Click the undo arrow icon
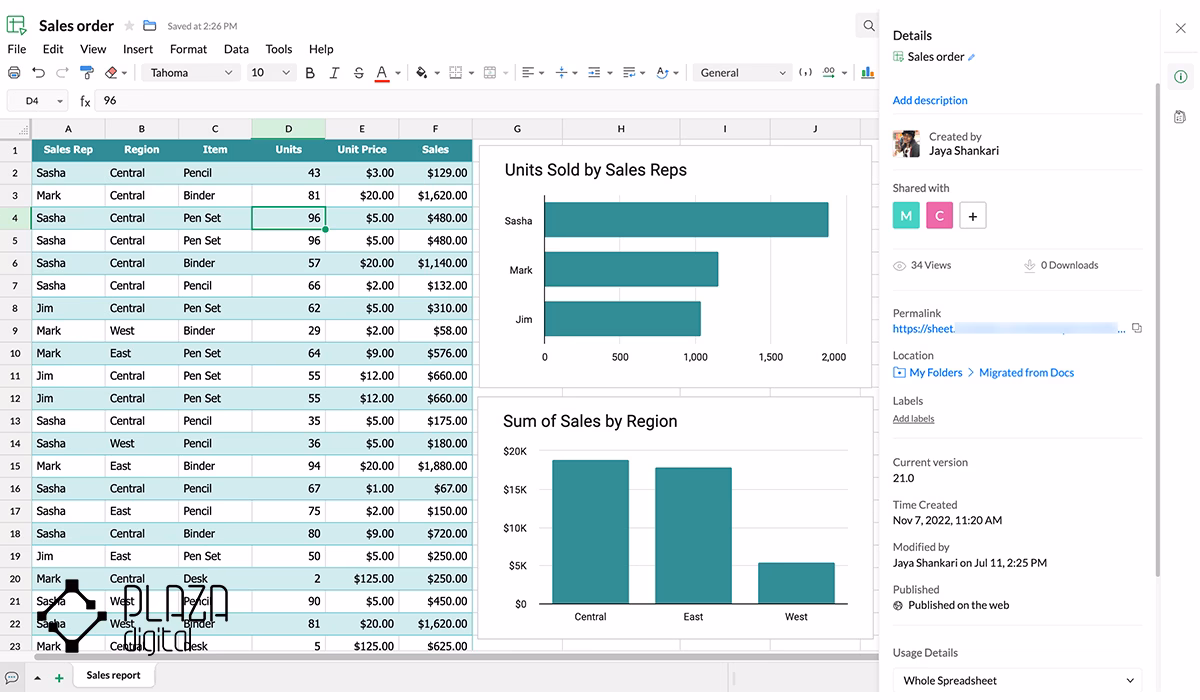 tap(38, 73)
